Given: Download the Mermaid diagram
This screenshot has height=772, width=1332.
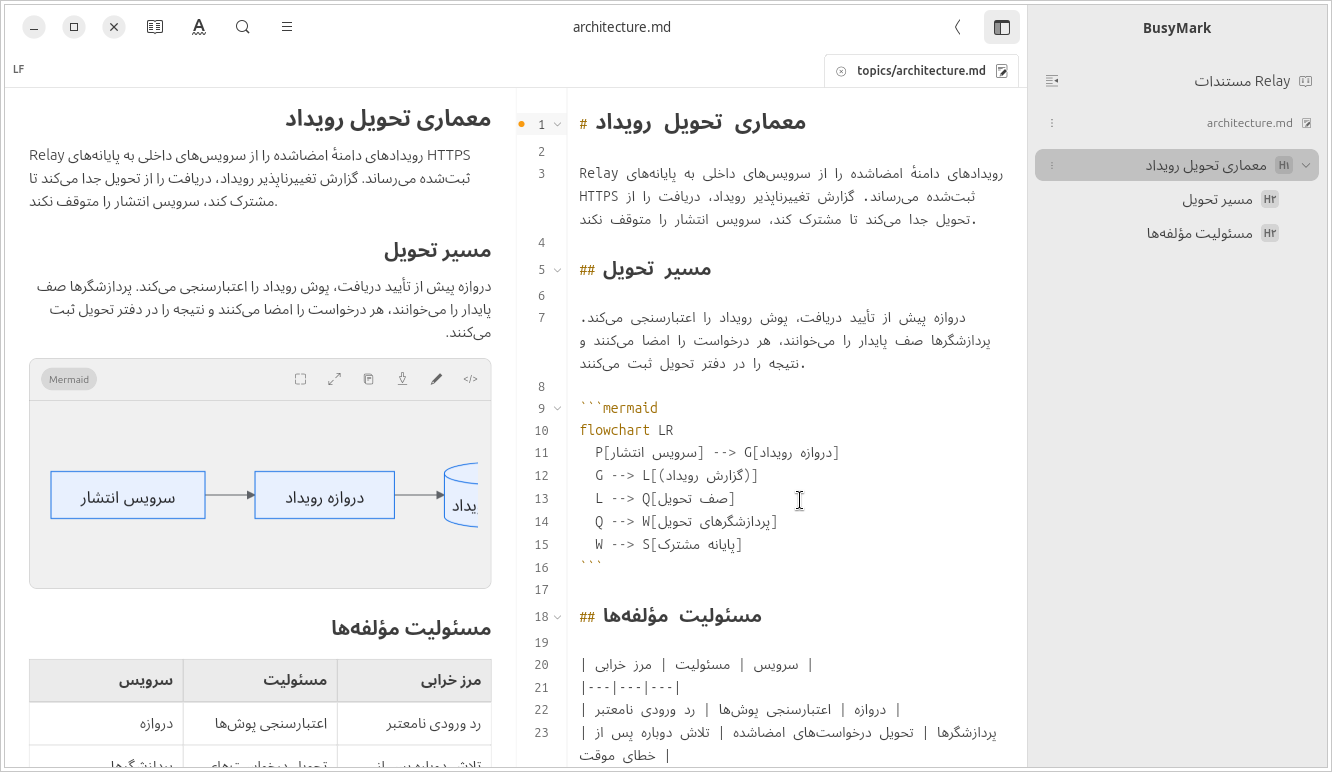Looking at the screenshot, I should (402, 379).
